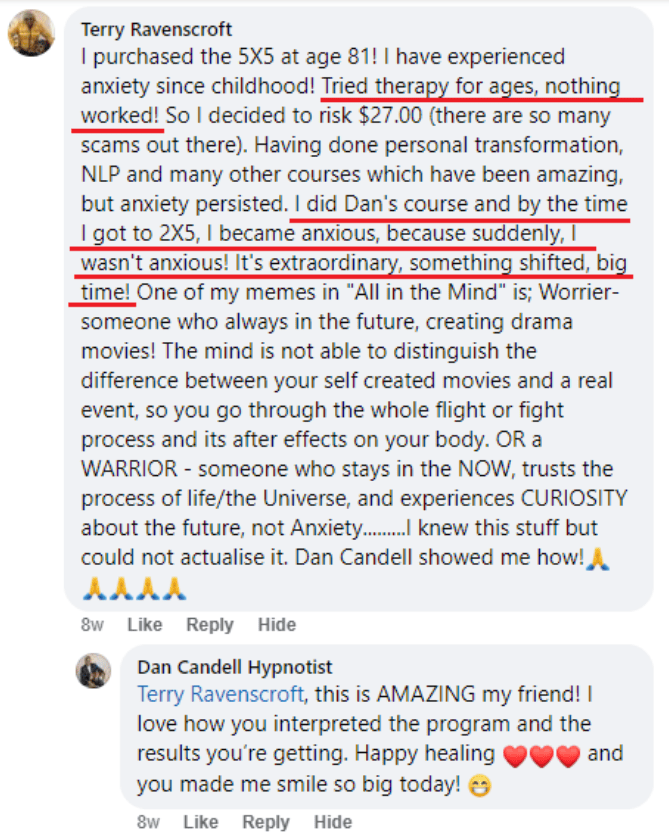Open Dan Candell Hypnotist's profile avatar

click(x=93, y=670)
